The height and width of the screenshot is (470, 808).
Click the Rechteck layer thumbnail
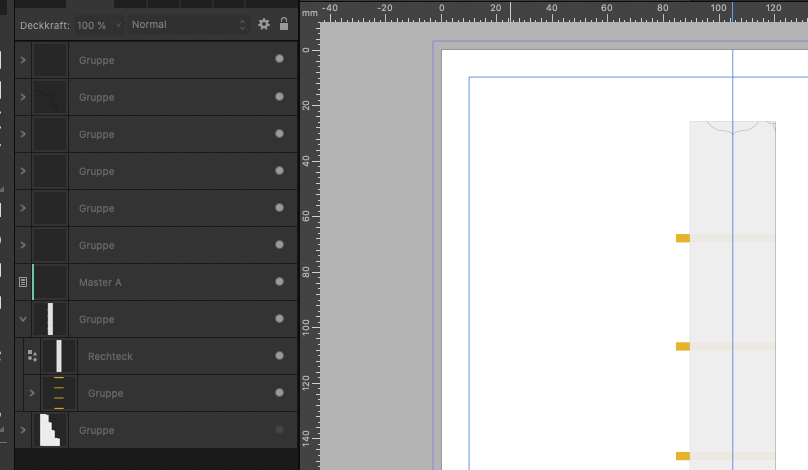[59, 356]
